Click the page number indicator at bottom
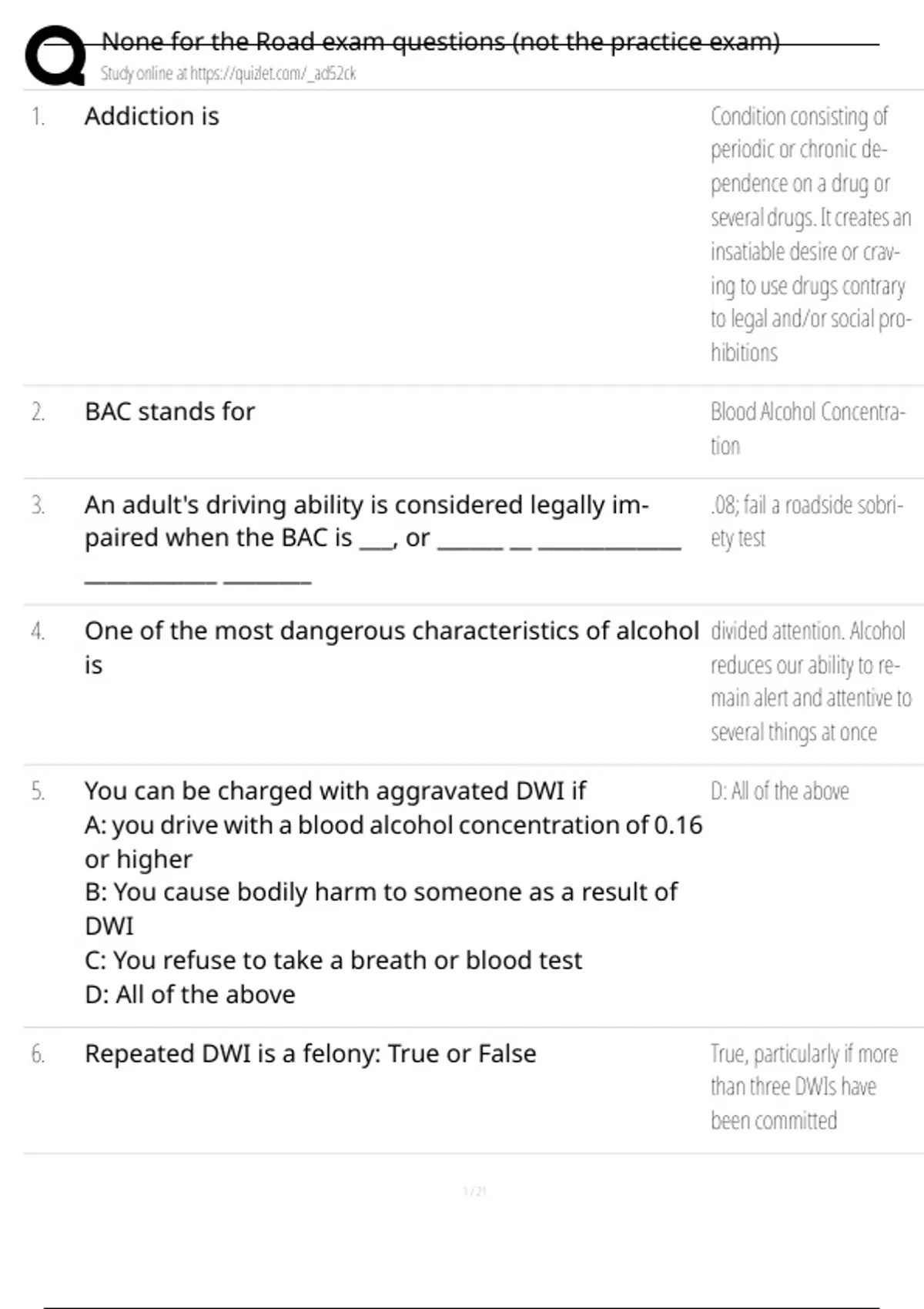The height and width of the screenshot is (1309, 924). pos(474,1192)
